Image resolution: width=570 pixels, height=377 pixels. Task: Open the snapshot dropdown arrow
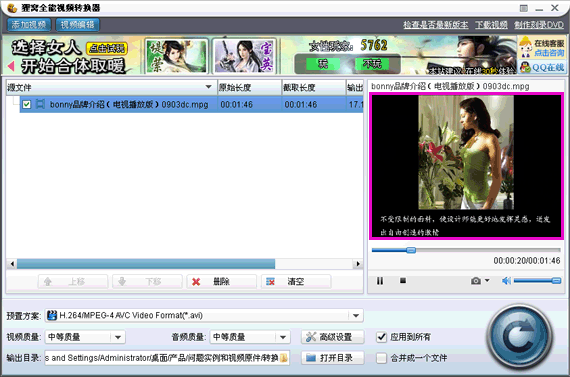coord(487,280)
